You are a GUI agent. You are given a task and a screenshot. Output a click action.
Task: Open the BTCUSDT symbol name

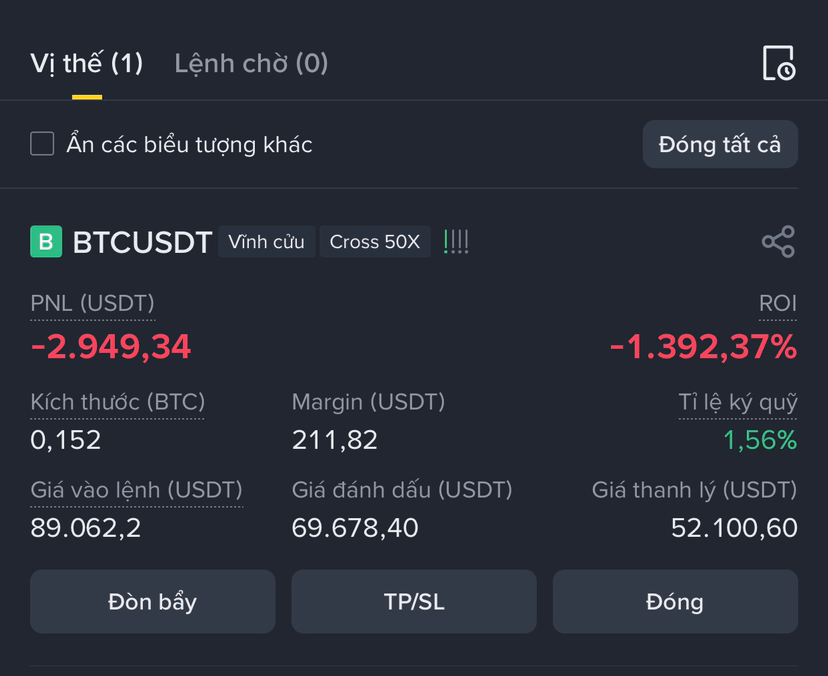point(142,242)
